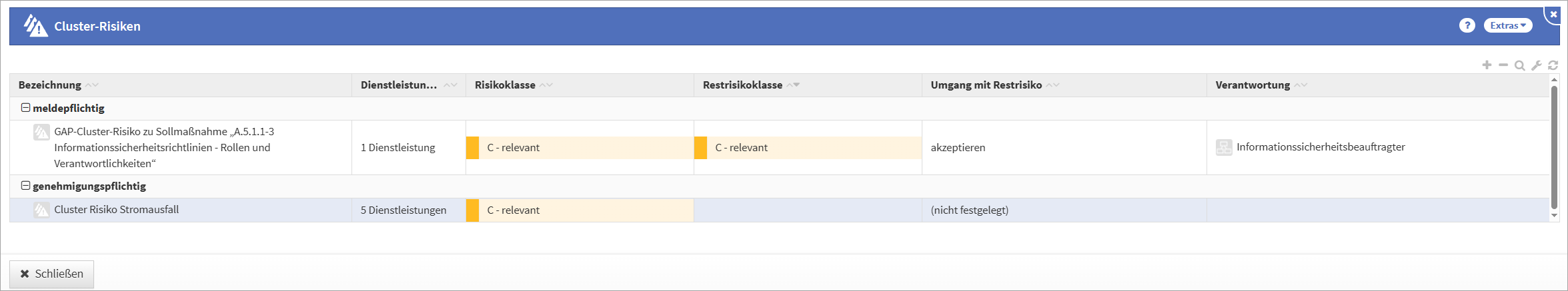Open the table search magnifier icon
This screenshot has height=291, width=1568.
coord(1519,65)
